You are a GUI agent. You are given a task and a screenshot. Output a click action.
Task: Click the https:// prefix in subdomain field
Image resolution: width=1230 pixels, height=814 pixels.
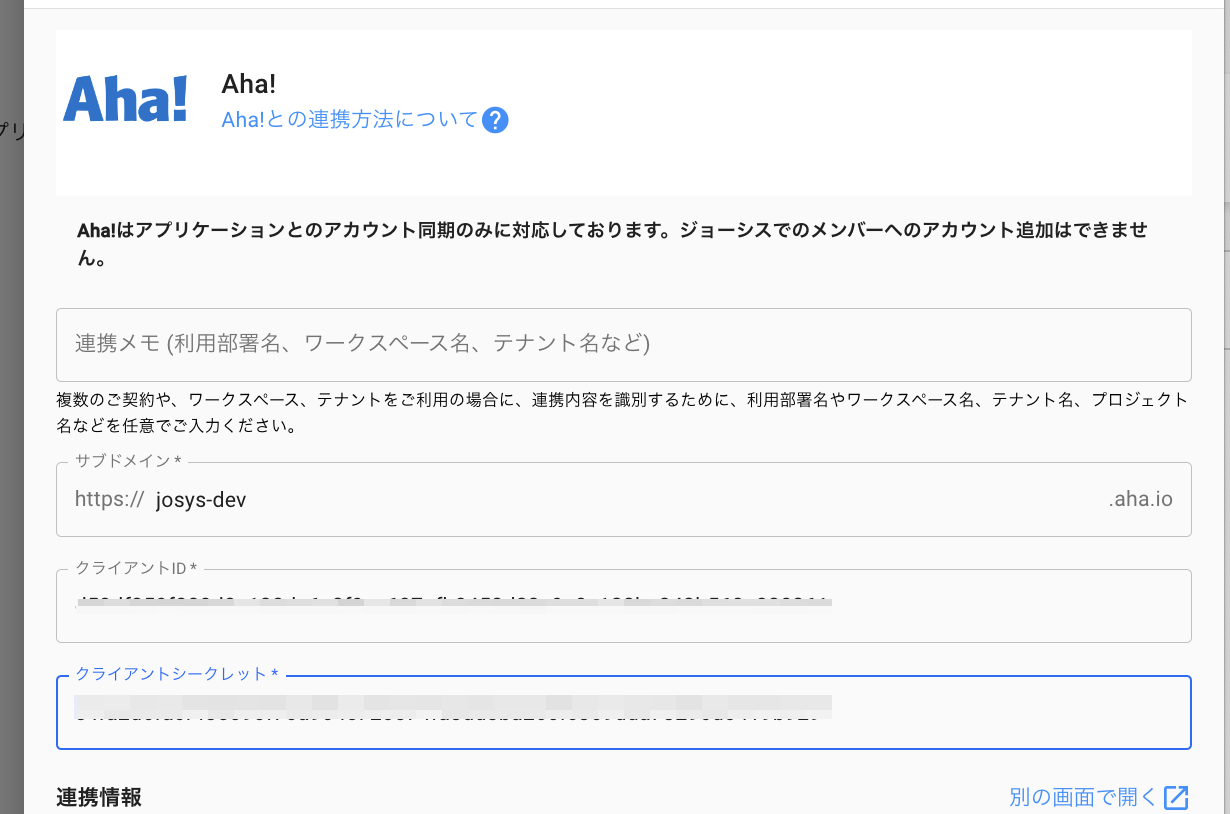pos(110,500)
